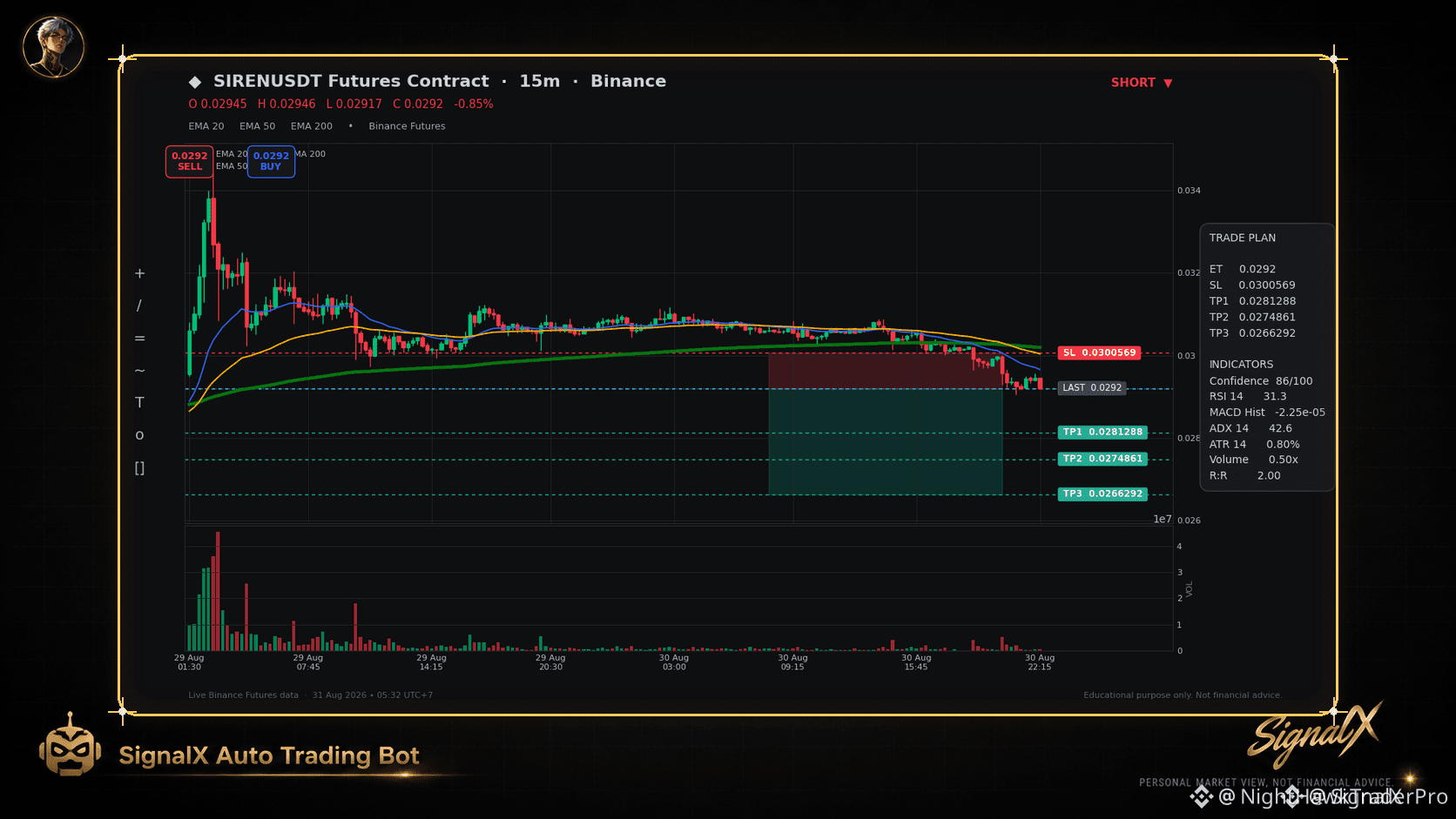Select the green TP1 0.0281288 chart tag
The image size is (1456, 819).
coord(1102,432)
